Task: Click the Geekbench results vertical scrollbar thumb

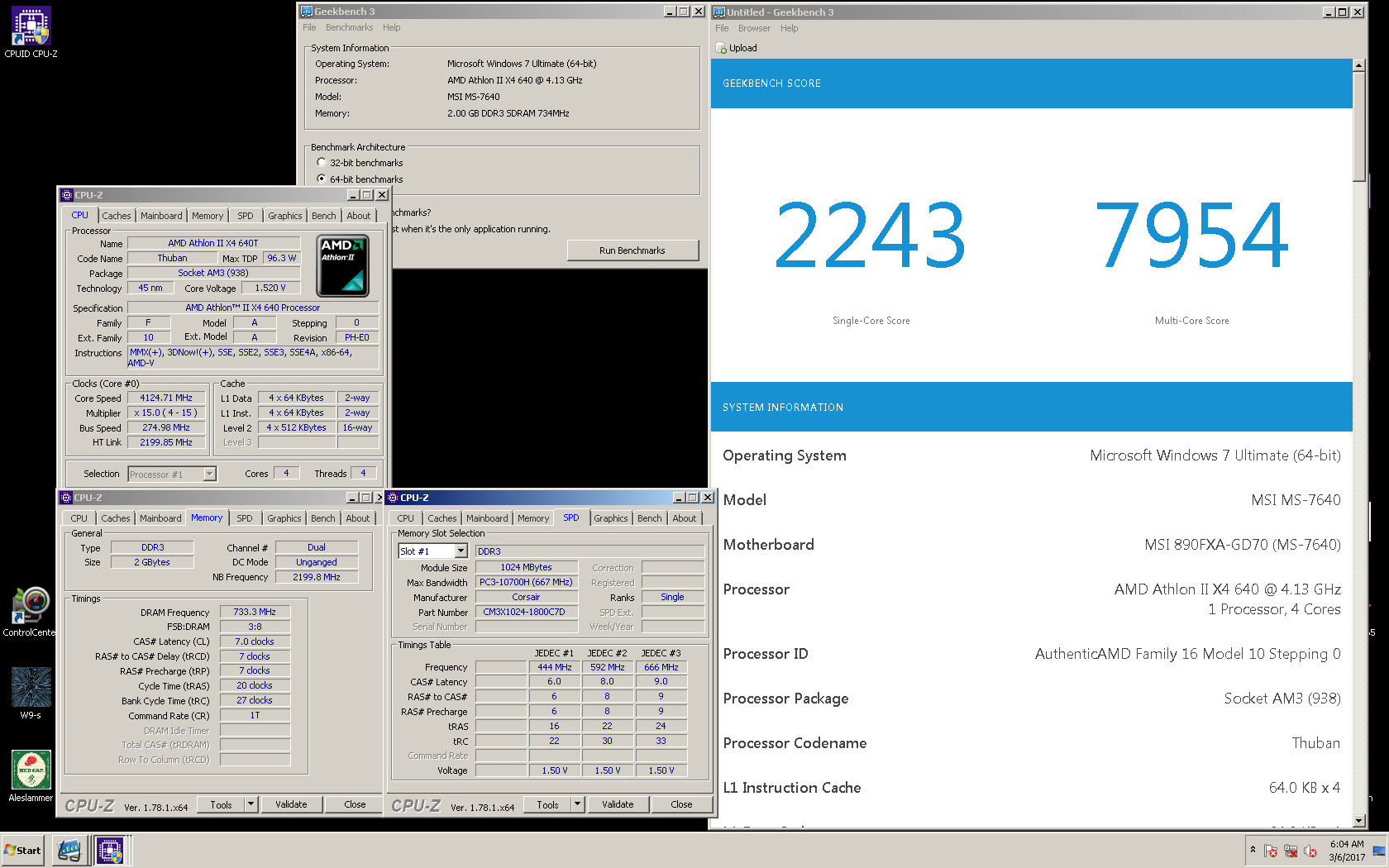Action: pyautogui.click(x=1359, y=126)
